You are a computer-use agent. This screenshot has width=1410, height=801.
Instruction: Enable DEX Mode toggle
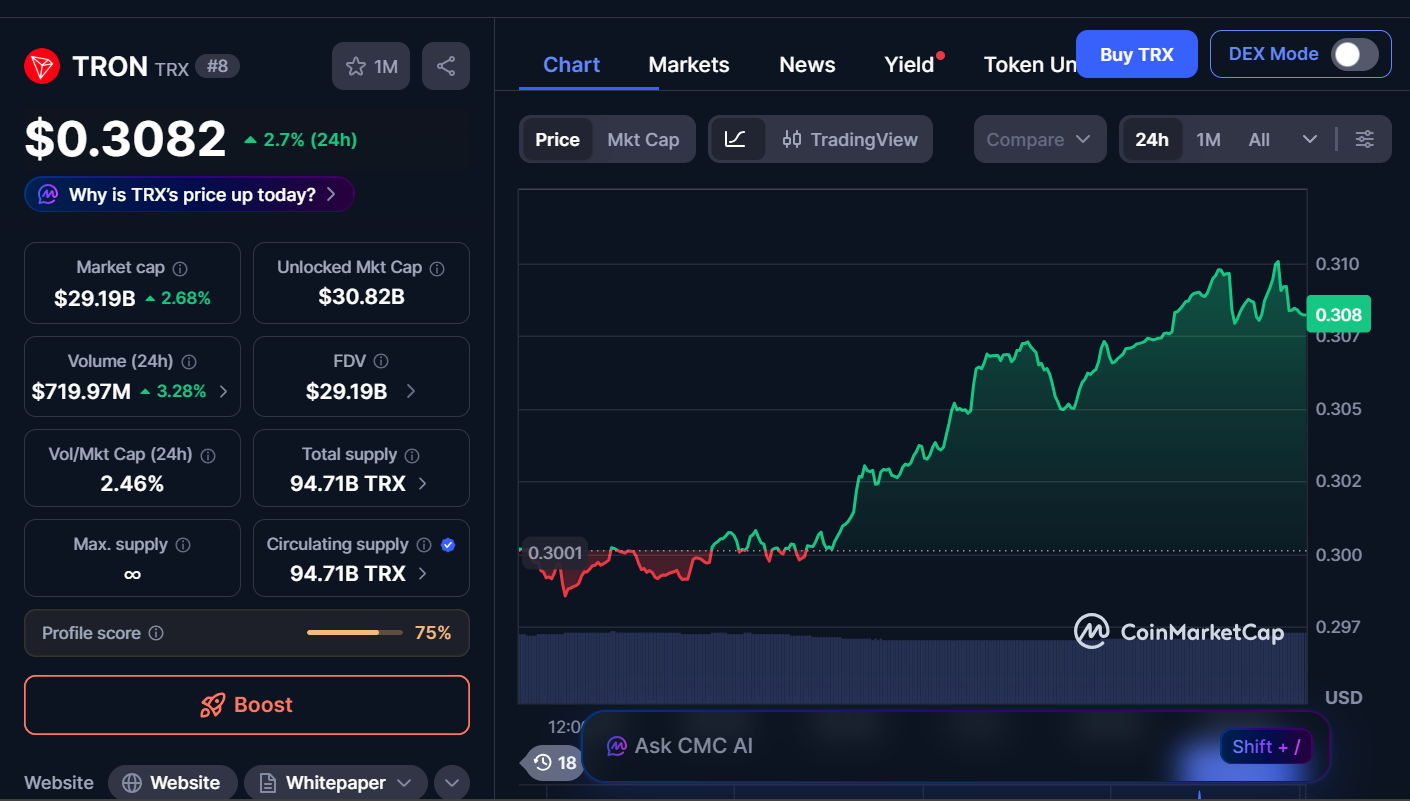1355,54
